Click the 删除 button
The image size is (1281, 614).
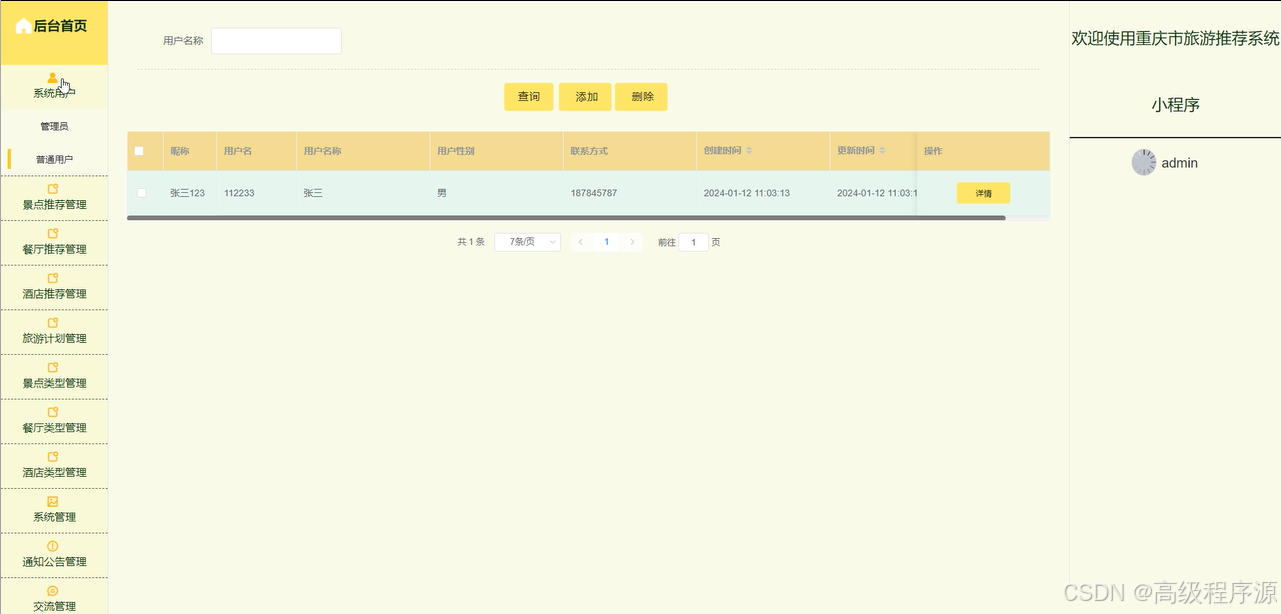click(x=642, y=97)
